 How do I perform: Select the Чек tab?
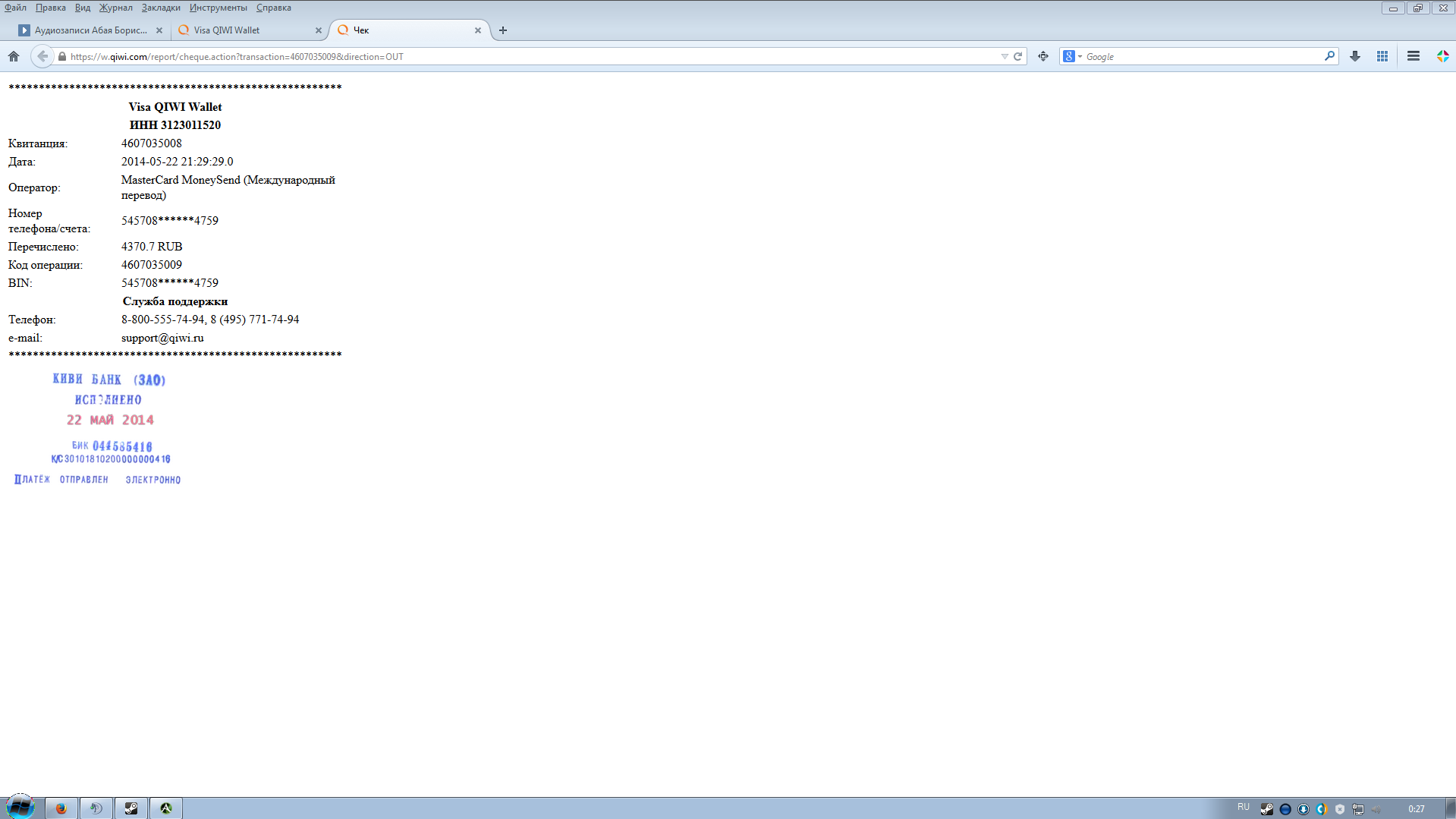pos(410,30)
